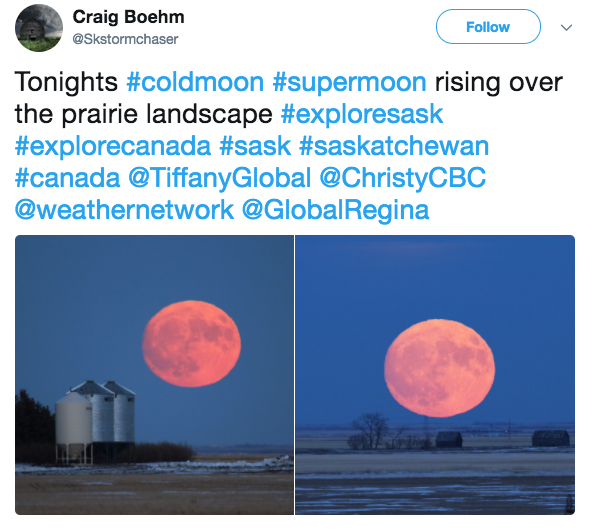Select the #exploresask hashtag

[362, 114]
